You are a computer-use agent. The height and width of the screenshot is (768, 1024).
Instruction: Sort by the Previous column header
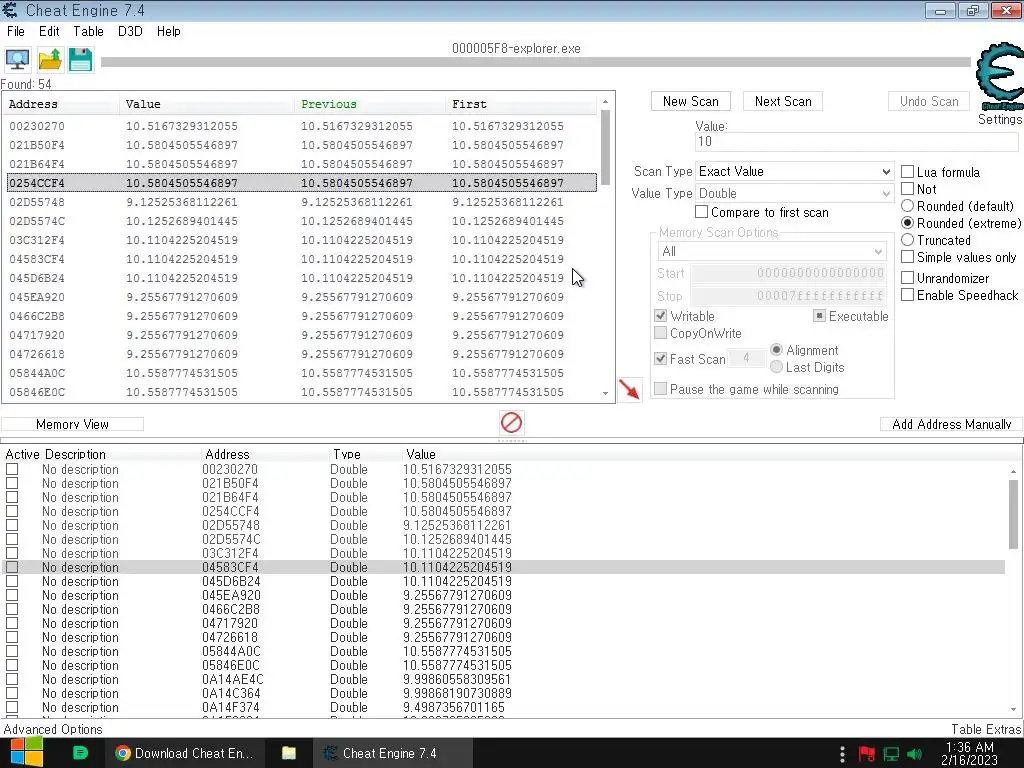pos(370,104)
